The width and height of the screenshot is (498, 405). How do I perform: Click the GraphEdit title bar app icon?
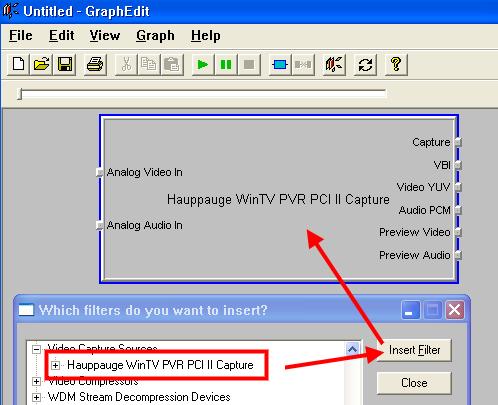tap(10, 11)
